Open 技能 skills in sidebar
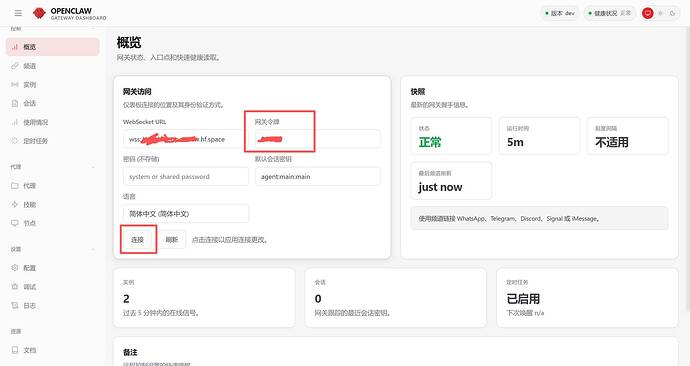Viewport: 690px width, 366px height. coord(53,205)
